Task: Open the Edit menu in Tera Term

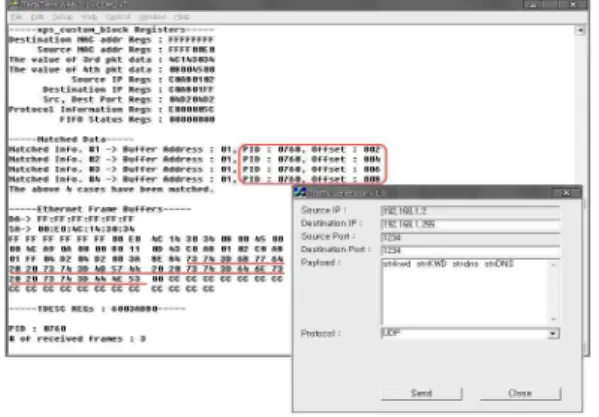Action: pyautogui.click(x=37, y=17)
